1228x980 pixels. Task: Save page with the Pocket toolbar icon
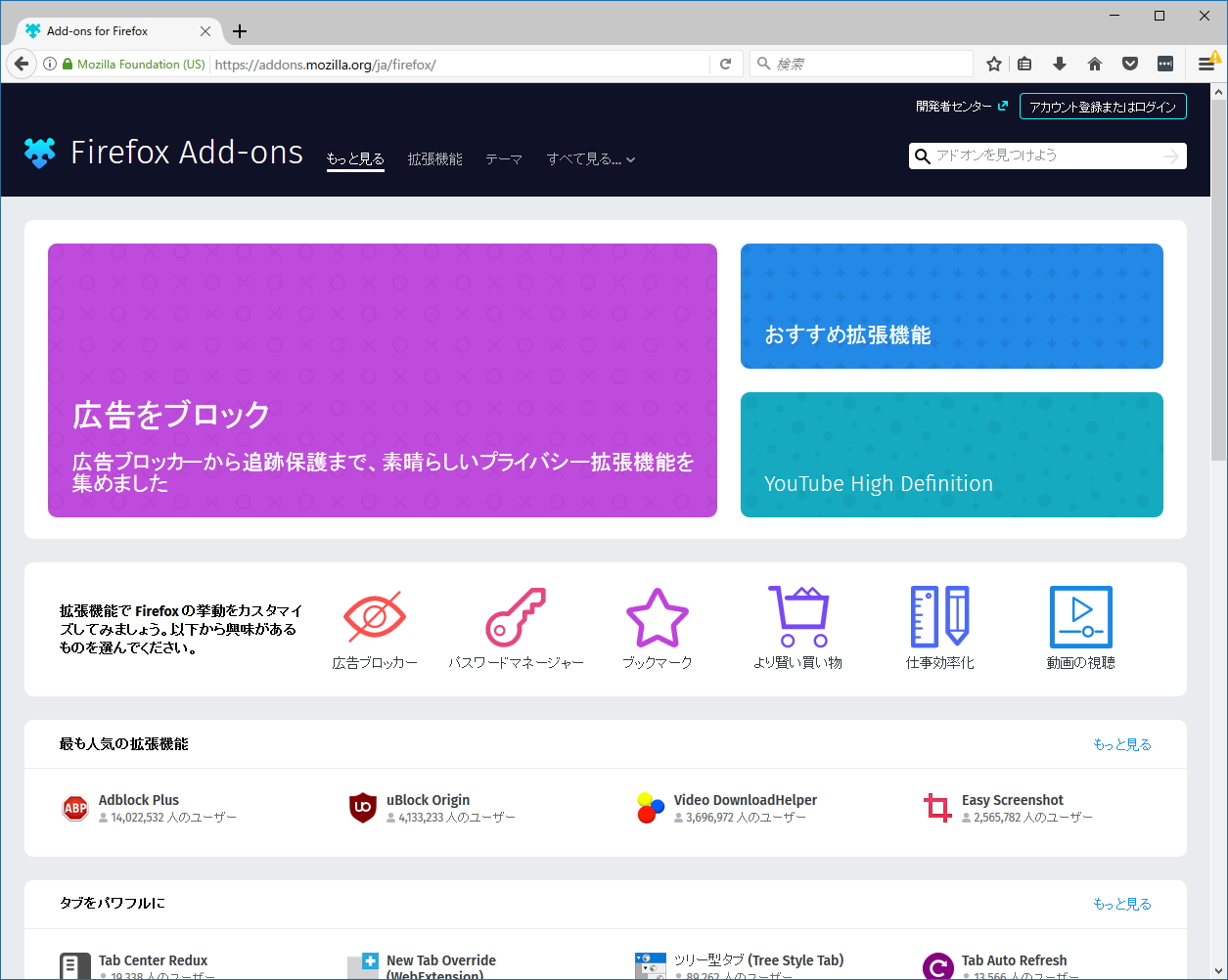click(1130, 63)
